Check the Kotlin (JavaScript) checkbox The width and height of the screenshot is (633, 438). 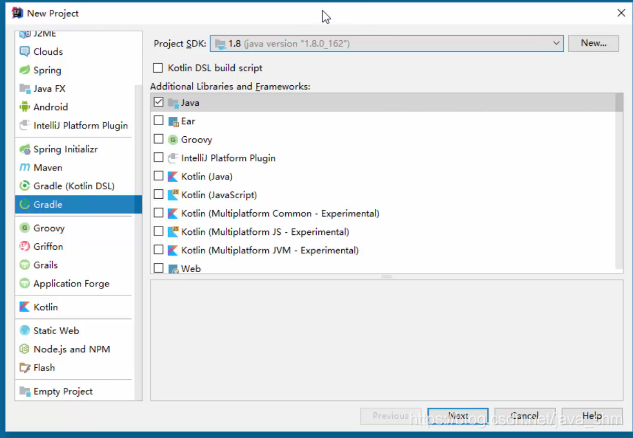159,194
